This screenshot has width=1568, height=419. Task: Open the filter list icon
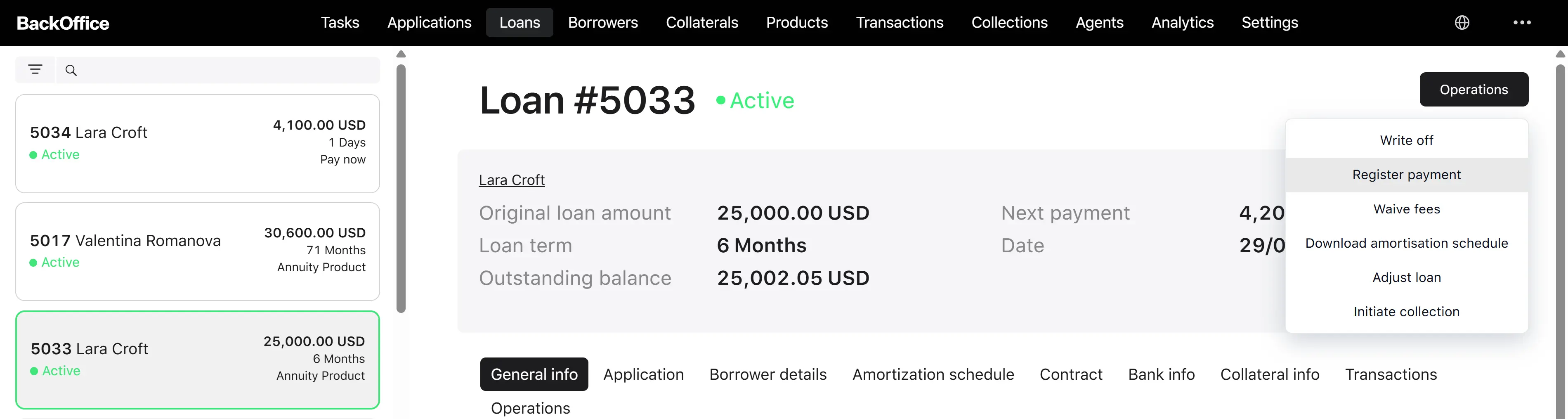35,70
